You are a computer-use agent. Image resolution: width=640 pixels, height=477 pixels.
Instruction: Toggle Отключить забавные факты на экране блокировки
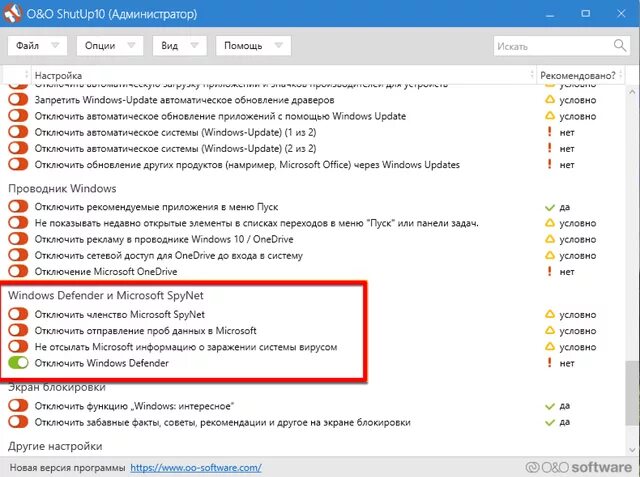[18, 422]
